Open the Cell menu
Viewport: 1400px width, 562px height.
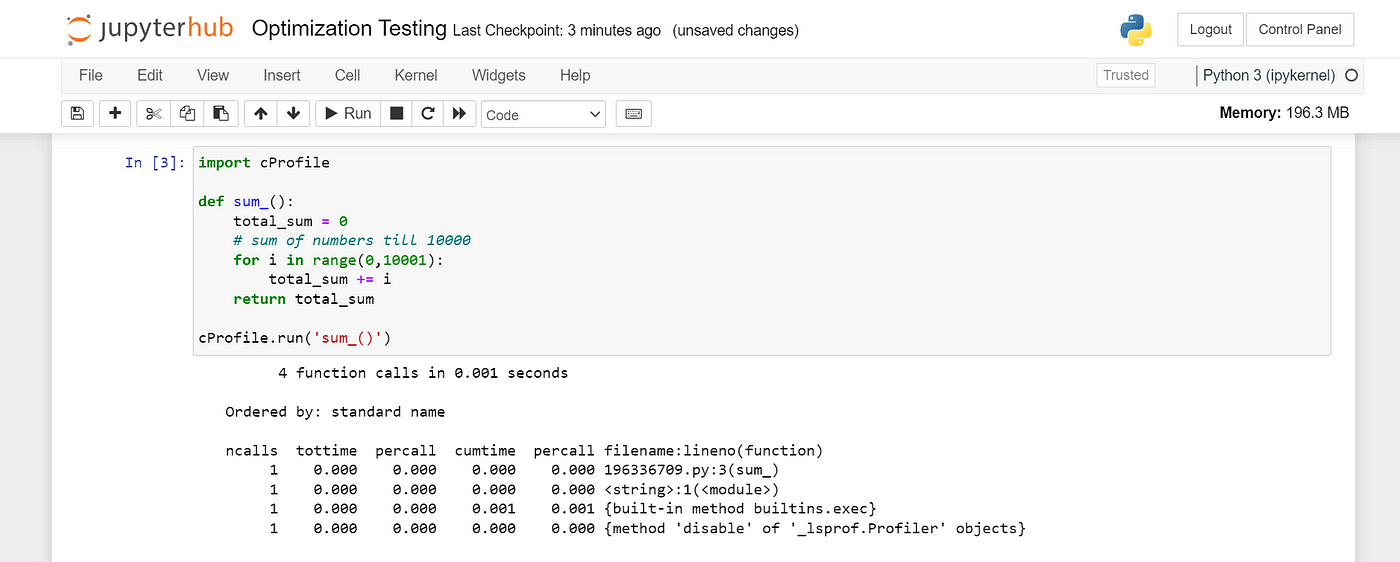click(348, 75)
